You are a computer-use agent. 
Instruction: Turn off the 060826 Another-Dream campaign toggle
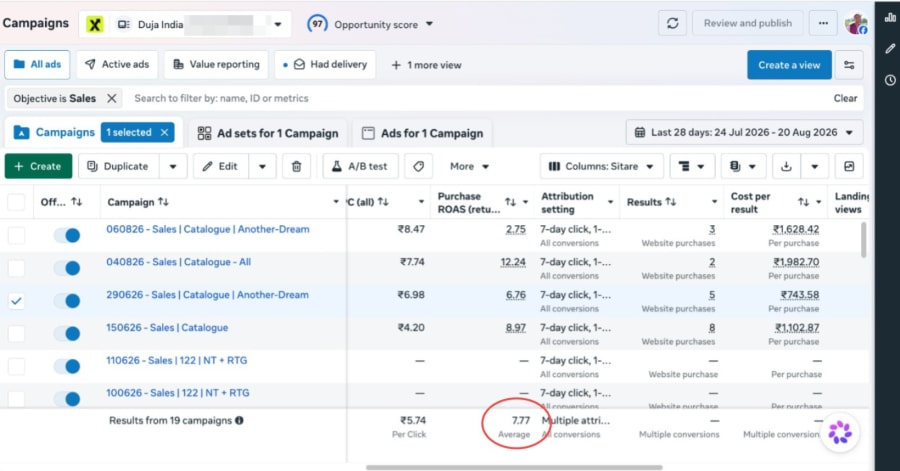[x=67, y=235]
